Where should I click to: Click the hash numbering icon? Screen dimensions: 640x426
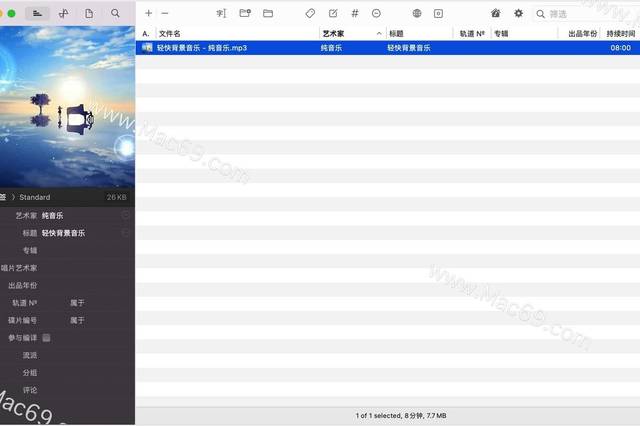pos(354,13)
